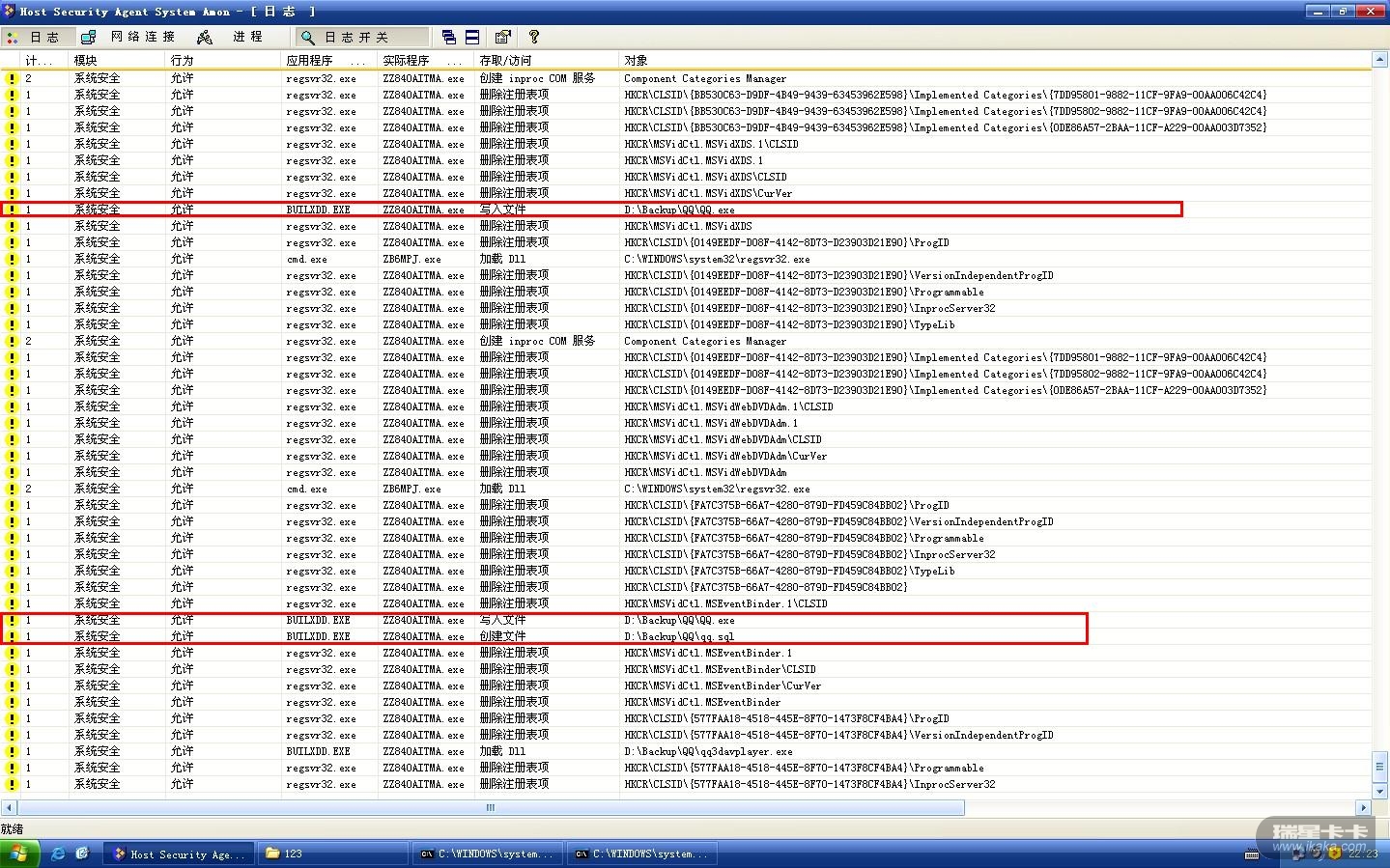The width and height of the screenshot is (1390, 868).
Task: Open the properties settings icon
Action: pyautogui.click(x=502, y=37)
